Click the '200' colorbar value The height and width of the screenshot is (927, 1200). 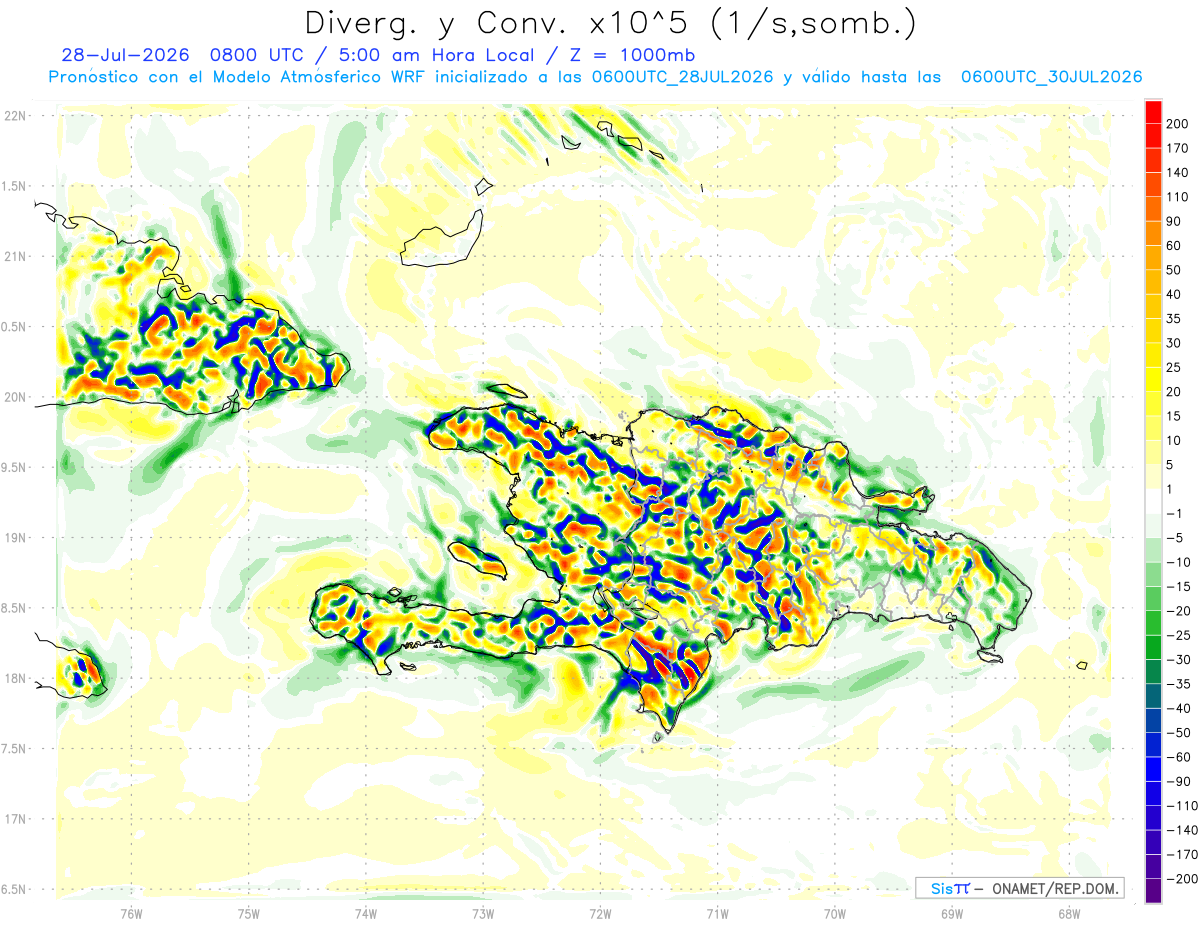1178,124
